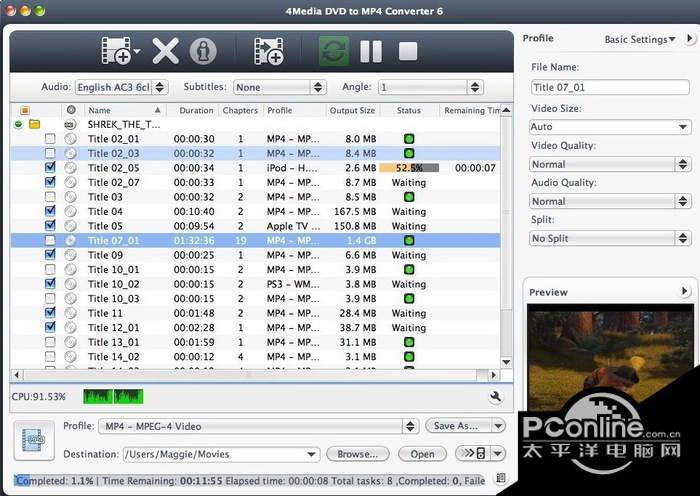This screenshot has width=700, height=496.
Task: Open the Split dropdown
Action: coord(610,238)
